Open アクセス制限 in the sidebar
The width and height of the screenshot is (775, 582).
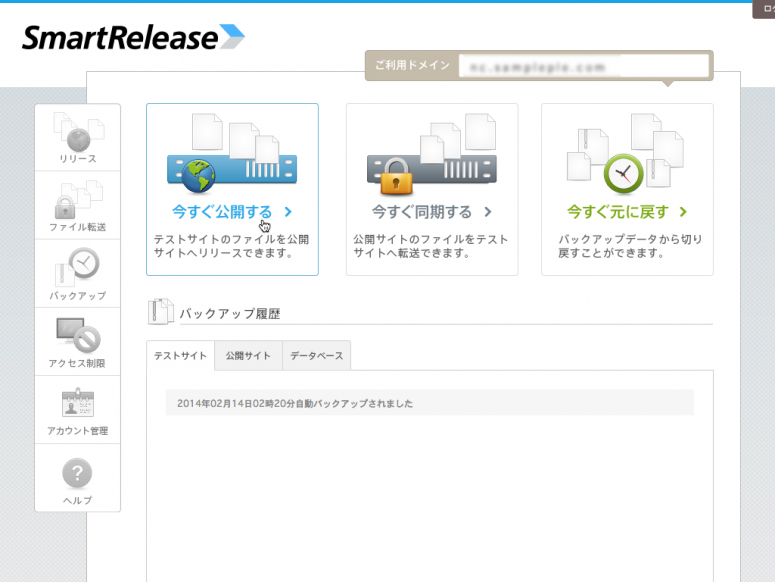(77, 341)
